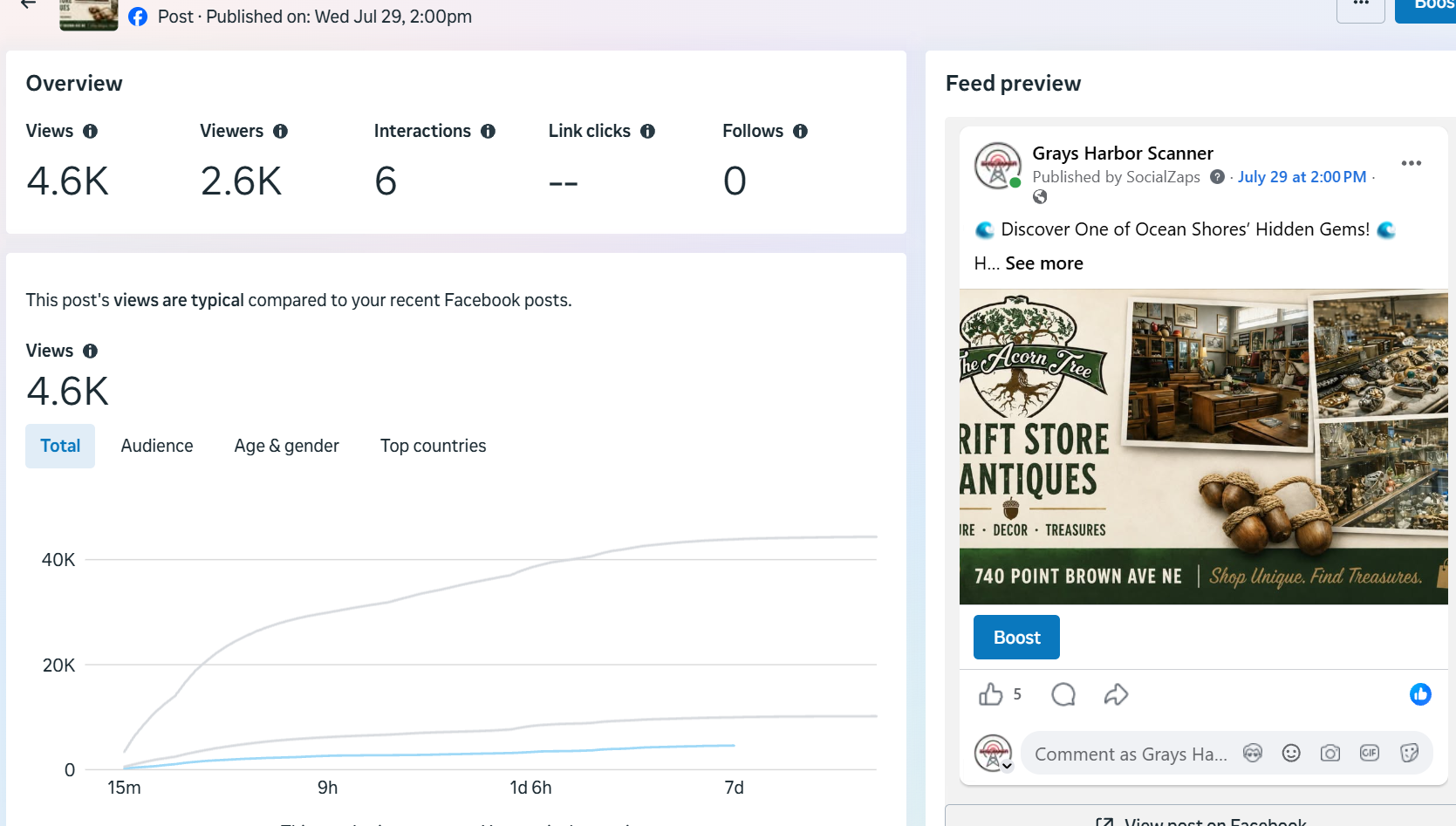
Task: Click Grays Harbor Scanner profile picture in preview
Action: [997, 166]
